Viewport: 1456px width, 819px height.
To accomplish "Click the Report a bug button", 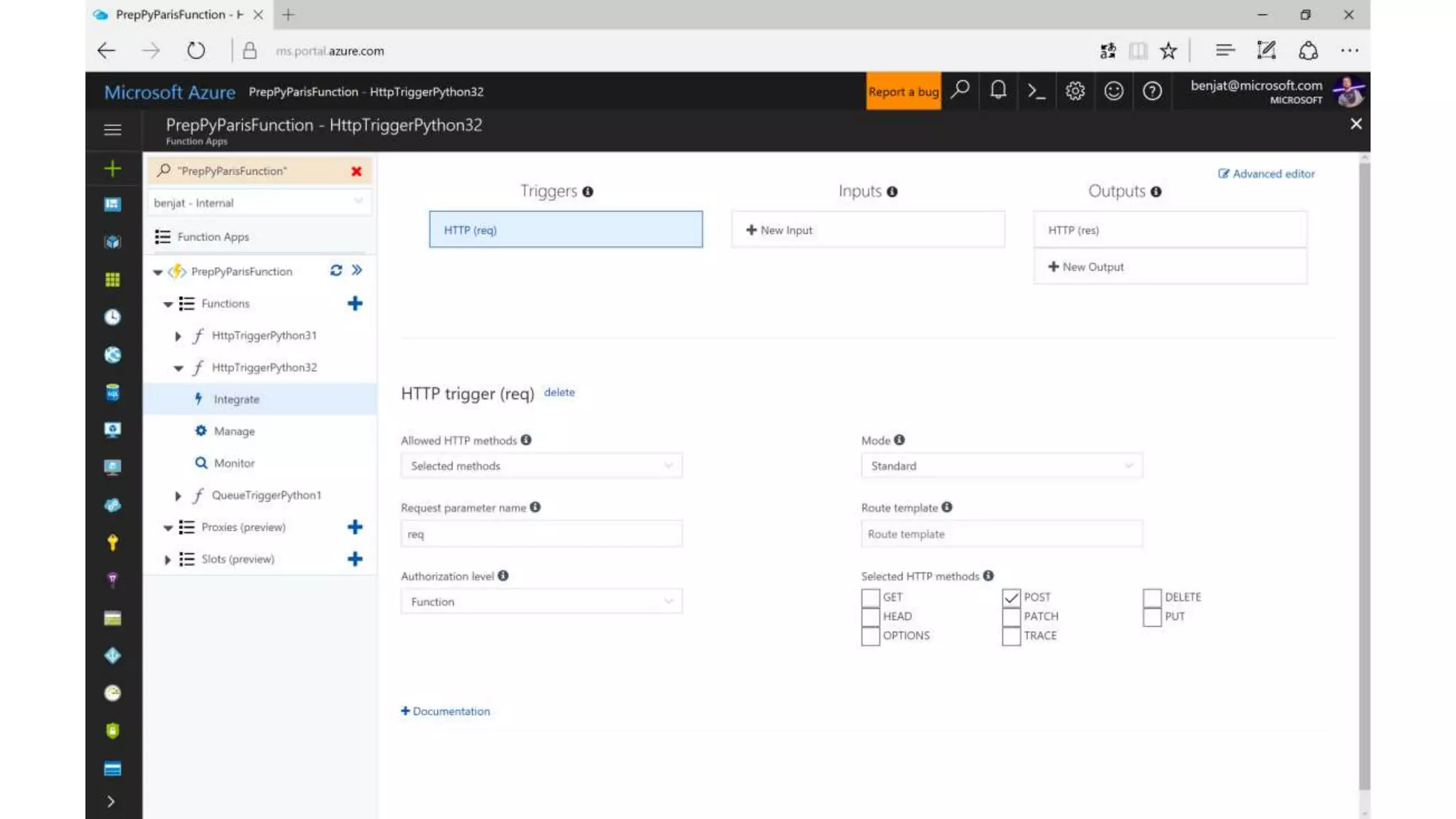I will (x=903, y=91).
